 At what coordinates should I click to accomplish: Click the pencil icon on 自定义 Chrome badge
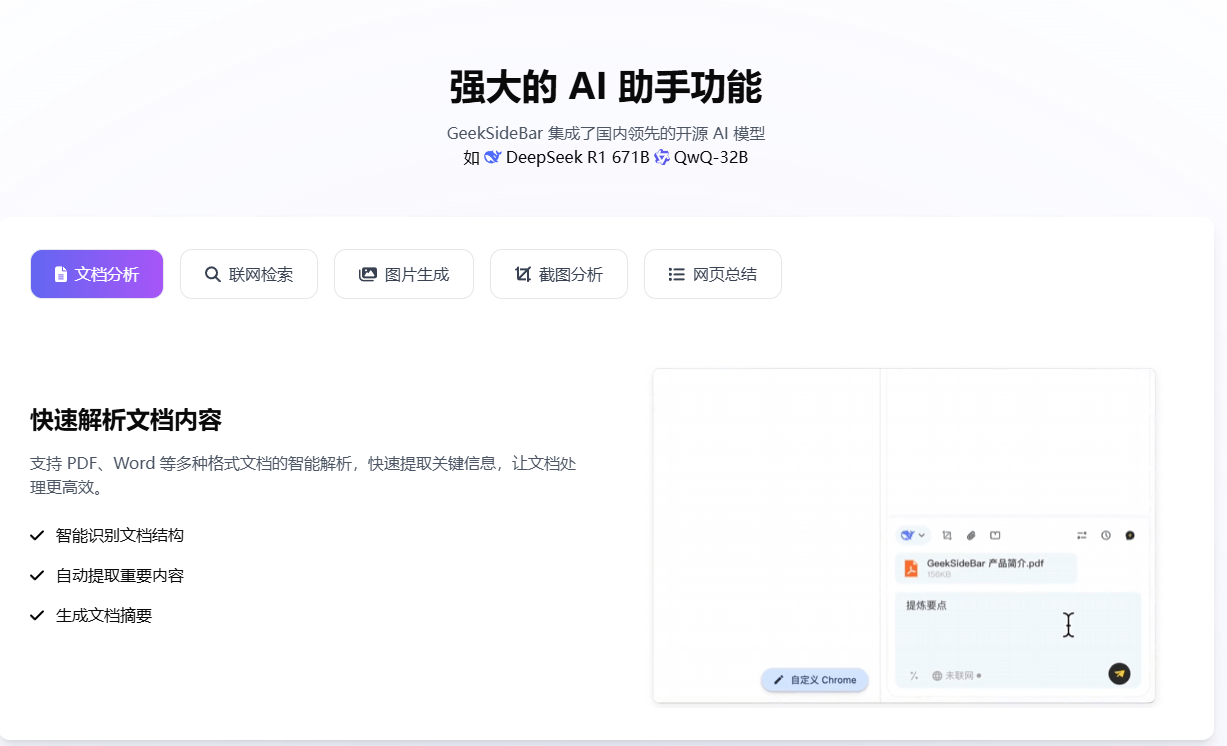780,680
